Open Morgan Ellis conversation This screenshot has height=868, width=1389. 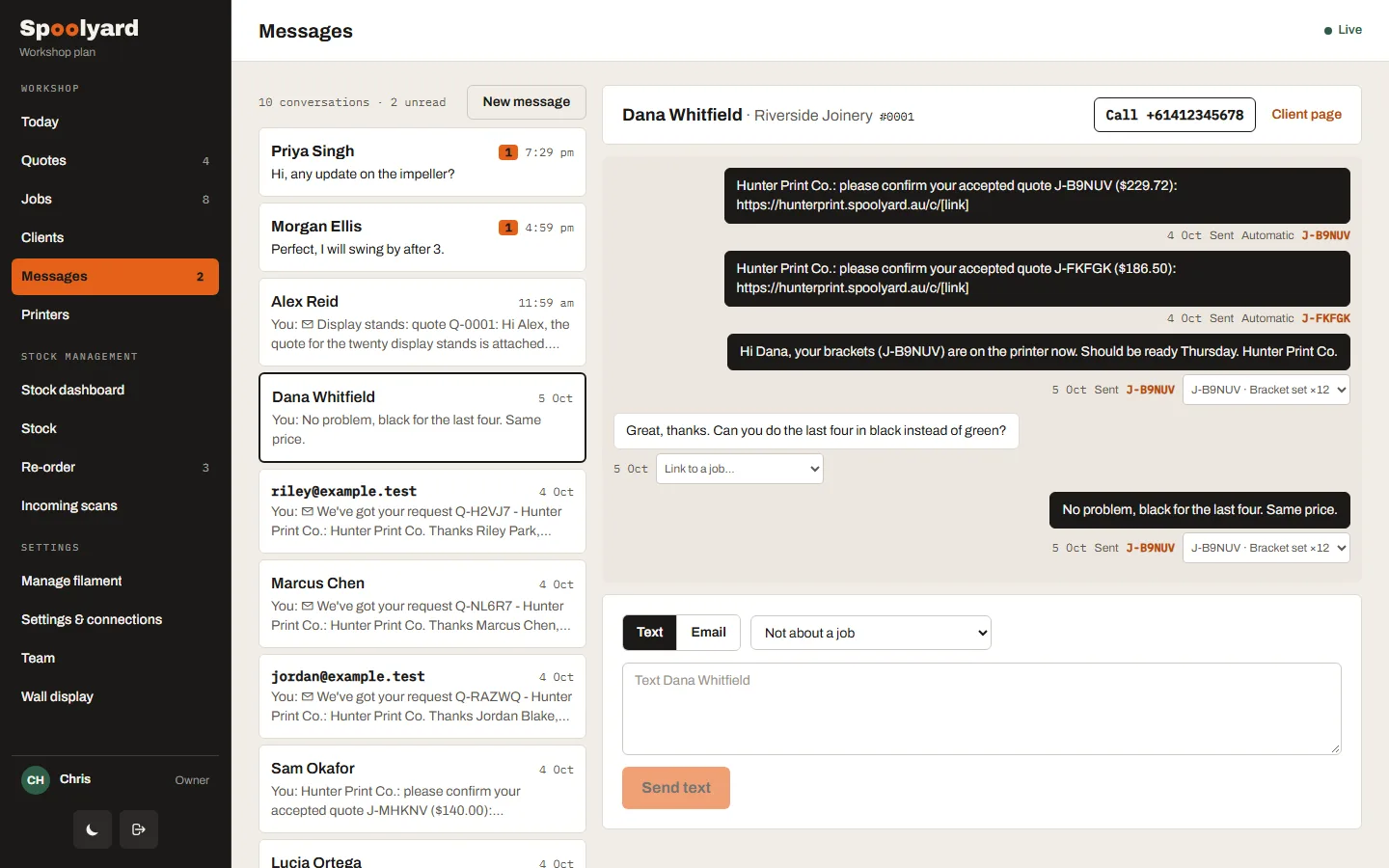click(x=422, y=237)
